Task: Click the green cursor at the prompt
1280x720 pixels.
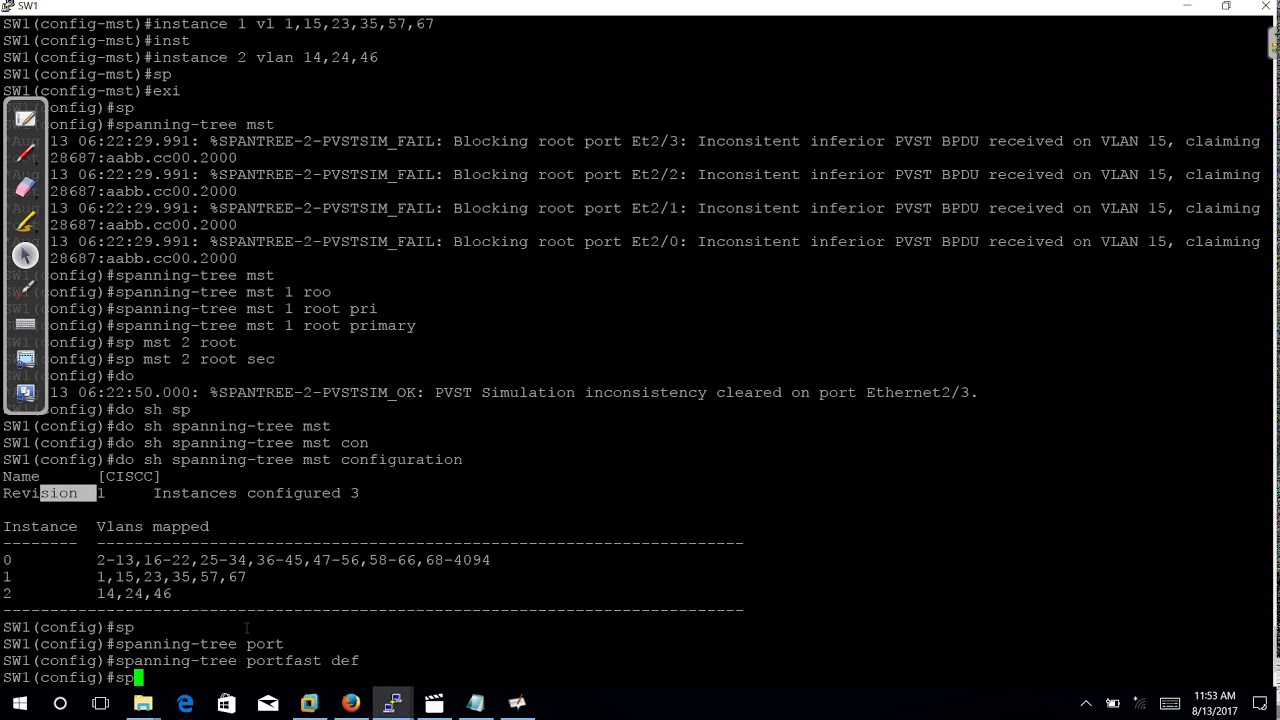Action: point(139,678)
